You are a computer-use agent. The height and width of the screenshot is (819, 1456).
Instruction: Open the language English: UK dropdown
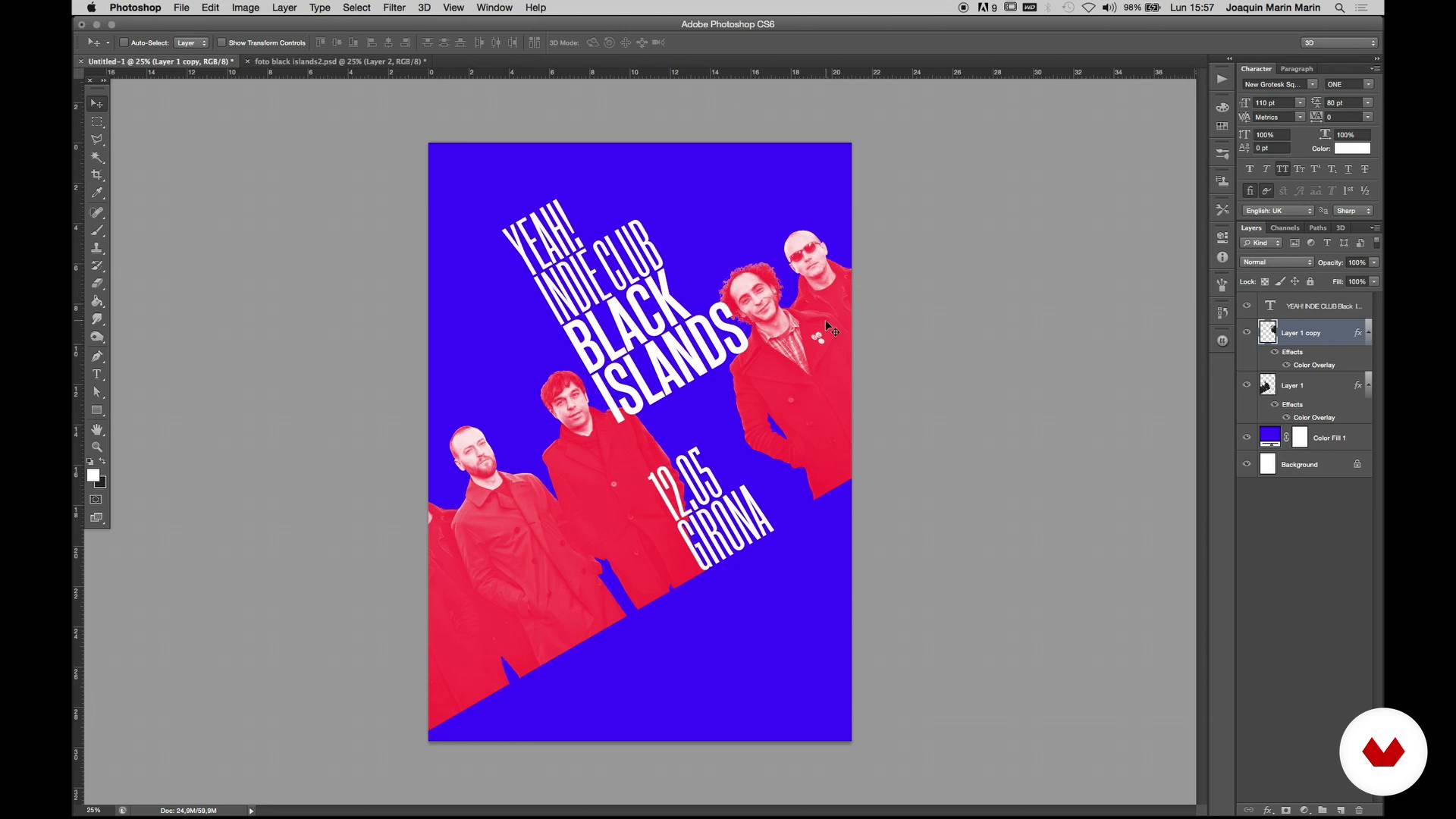coord(1278,211)
